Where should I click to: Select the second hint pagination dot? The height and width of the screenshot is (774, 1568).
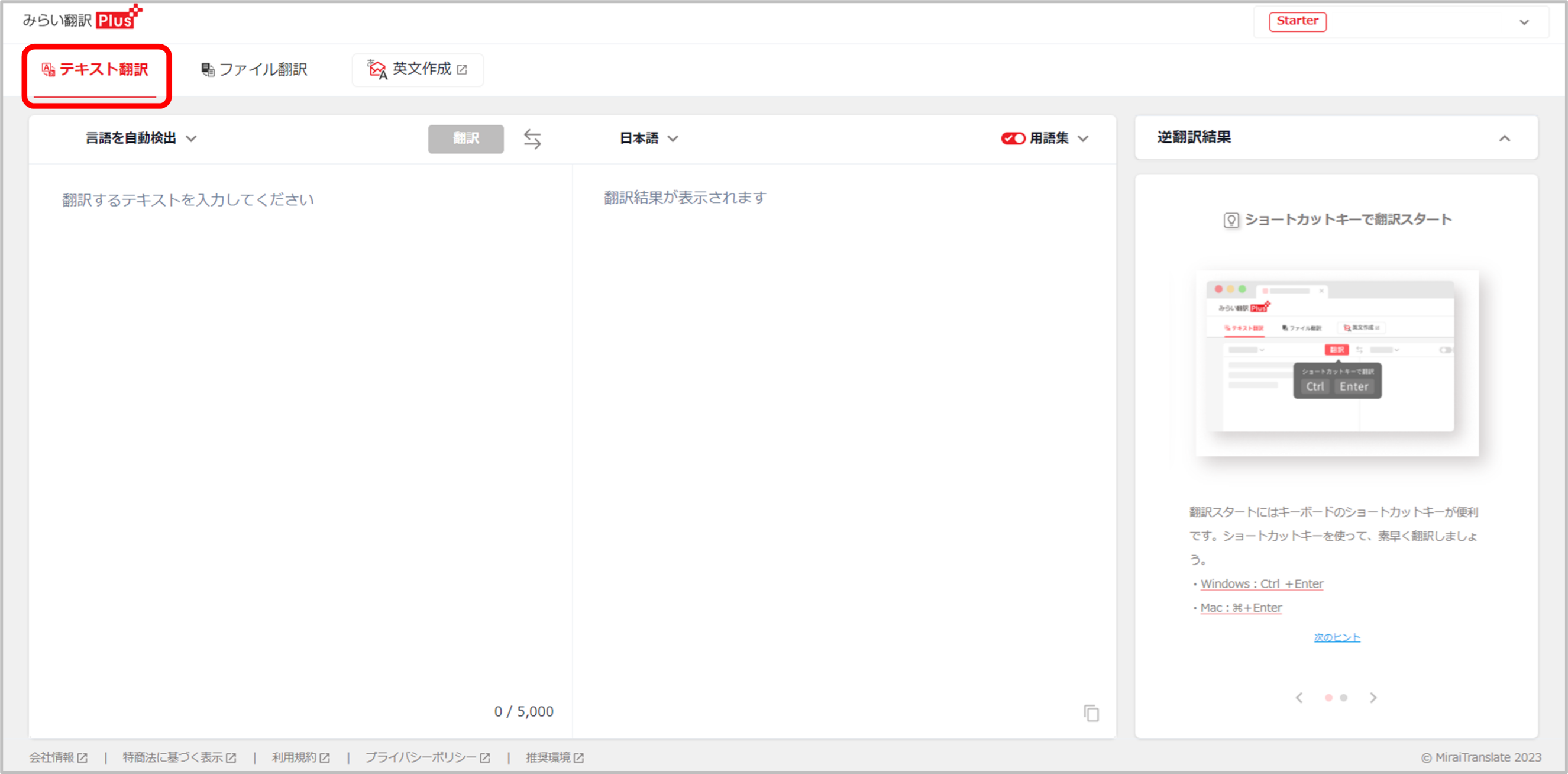click(x=1343, y=697)
